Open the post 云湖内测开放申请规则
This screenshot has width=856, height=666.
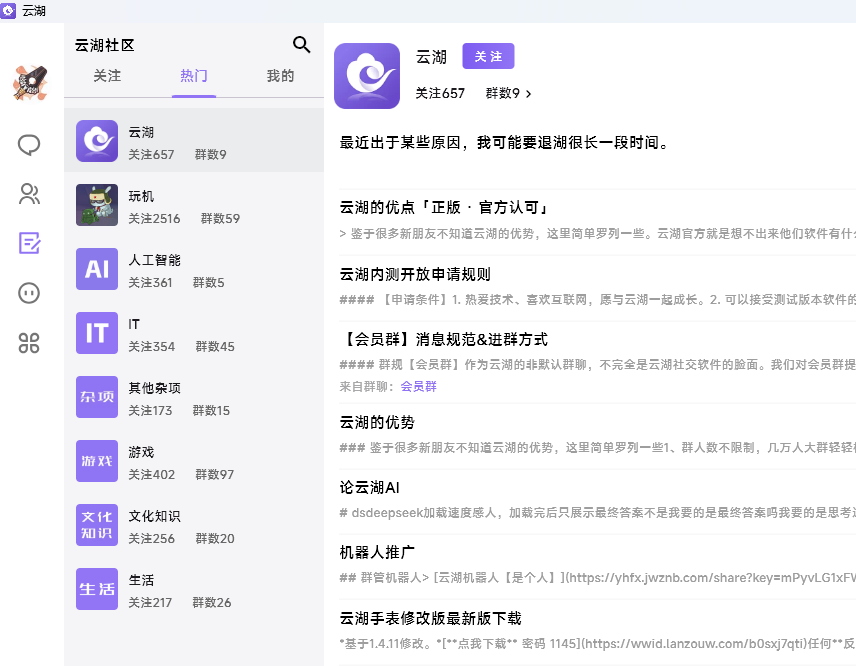pyautogui.click(x=415, y=274)
